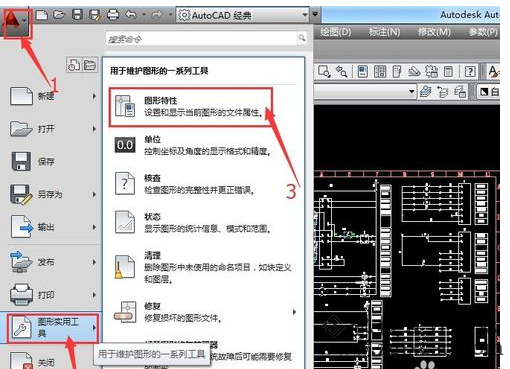The width and height of the screenshot is (510, 369).
Task: Click the zoom window icon in toolbar
Action: (324, 71)
